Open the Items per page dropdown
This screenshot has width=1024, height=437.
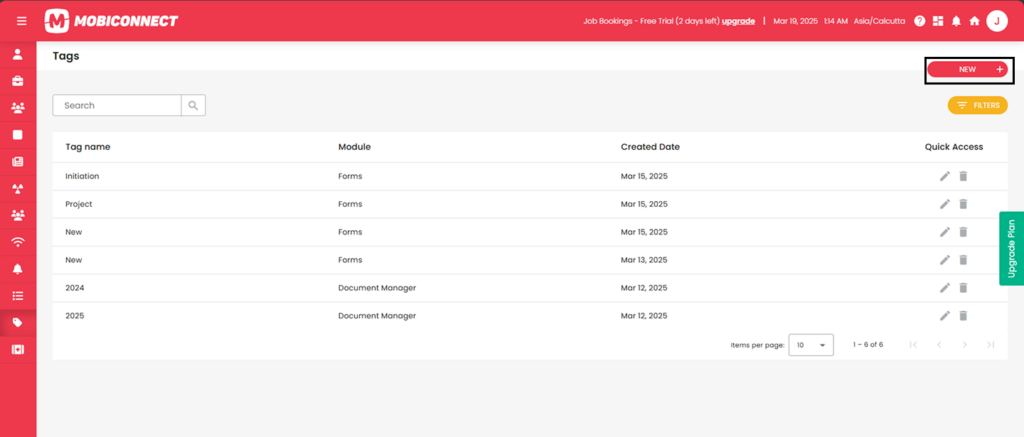click(x=811, y=345)
